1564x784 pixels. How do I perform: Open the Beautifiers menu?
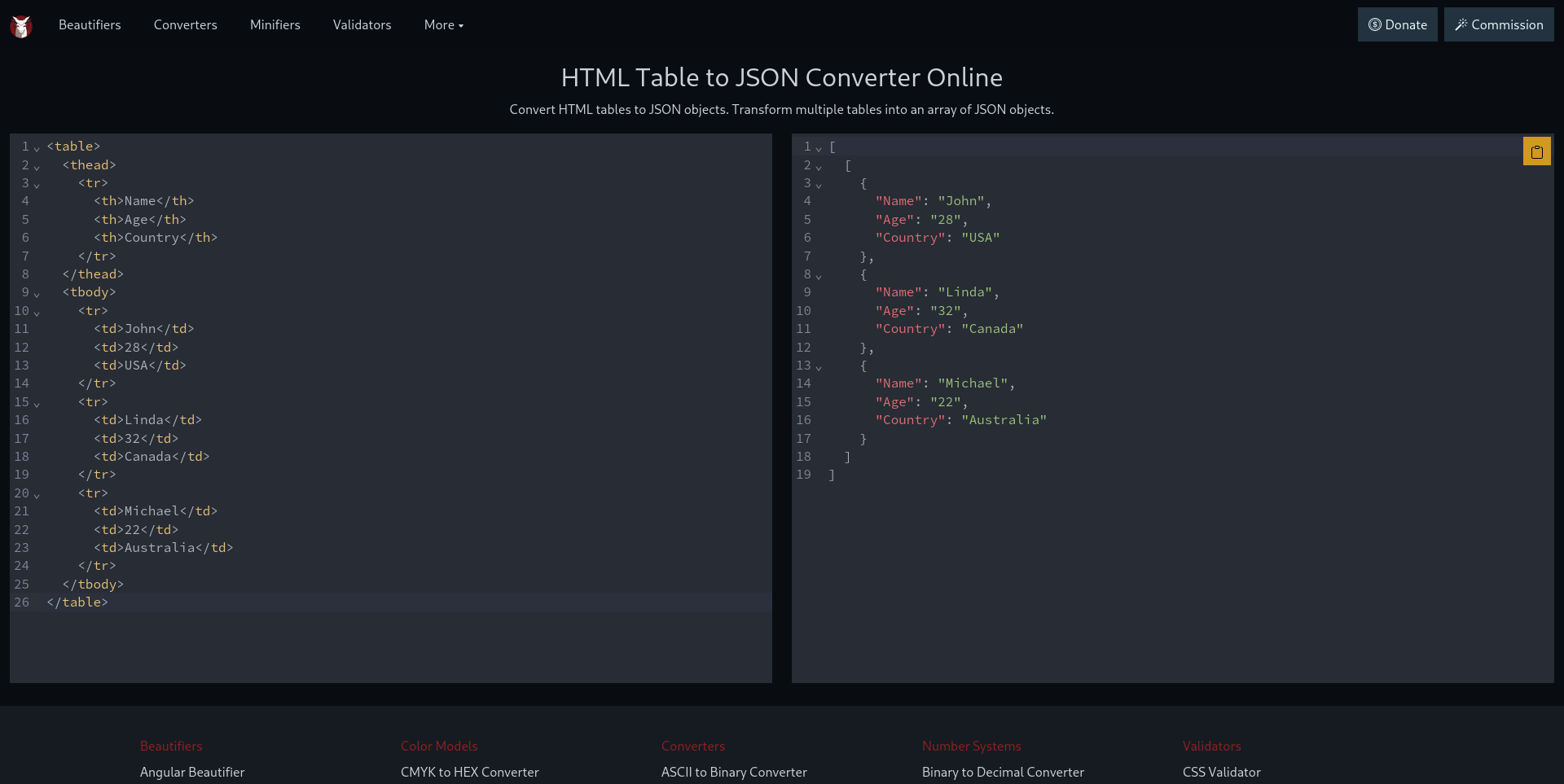tap(90, 25)
